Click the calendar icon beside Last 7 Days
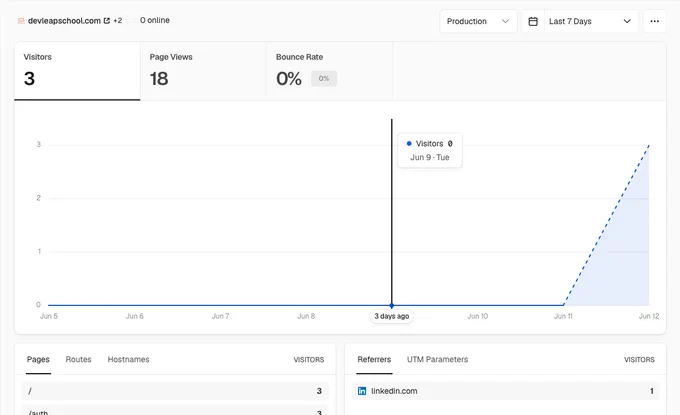The height and width of the screenshot is (415, 680). (x=533, y=21)
